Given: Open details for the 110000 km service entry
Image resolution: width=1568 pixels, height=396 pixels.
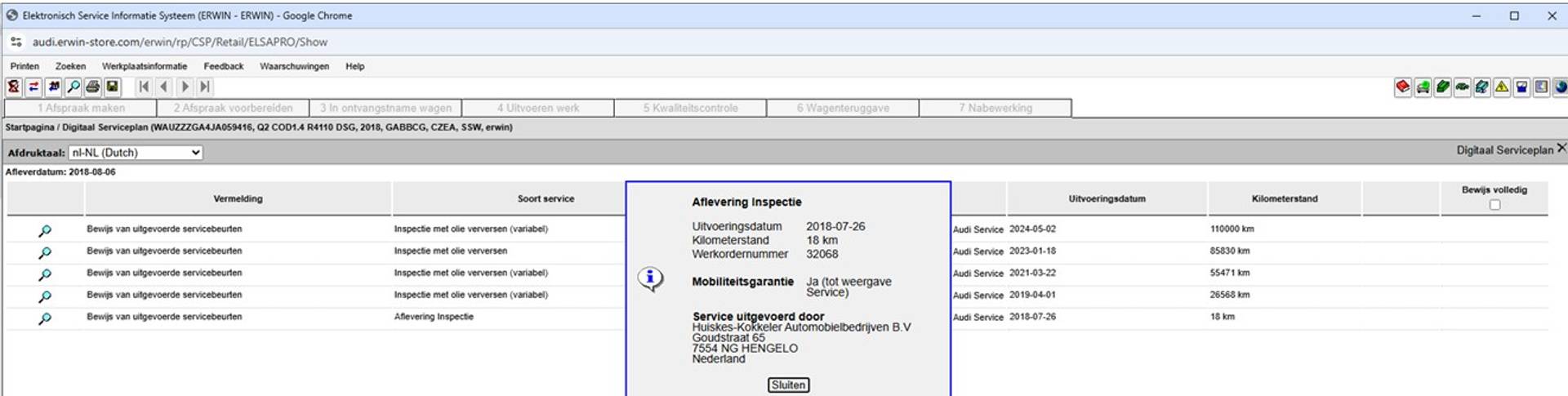Looking at the screenshot, I should coord(45,231).
